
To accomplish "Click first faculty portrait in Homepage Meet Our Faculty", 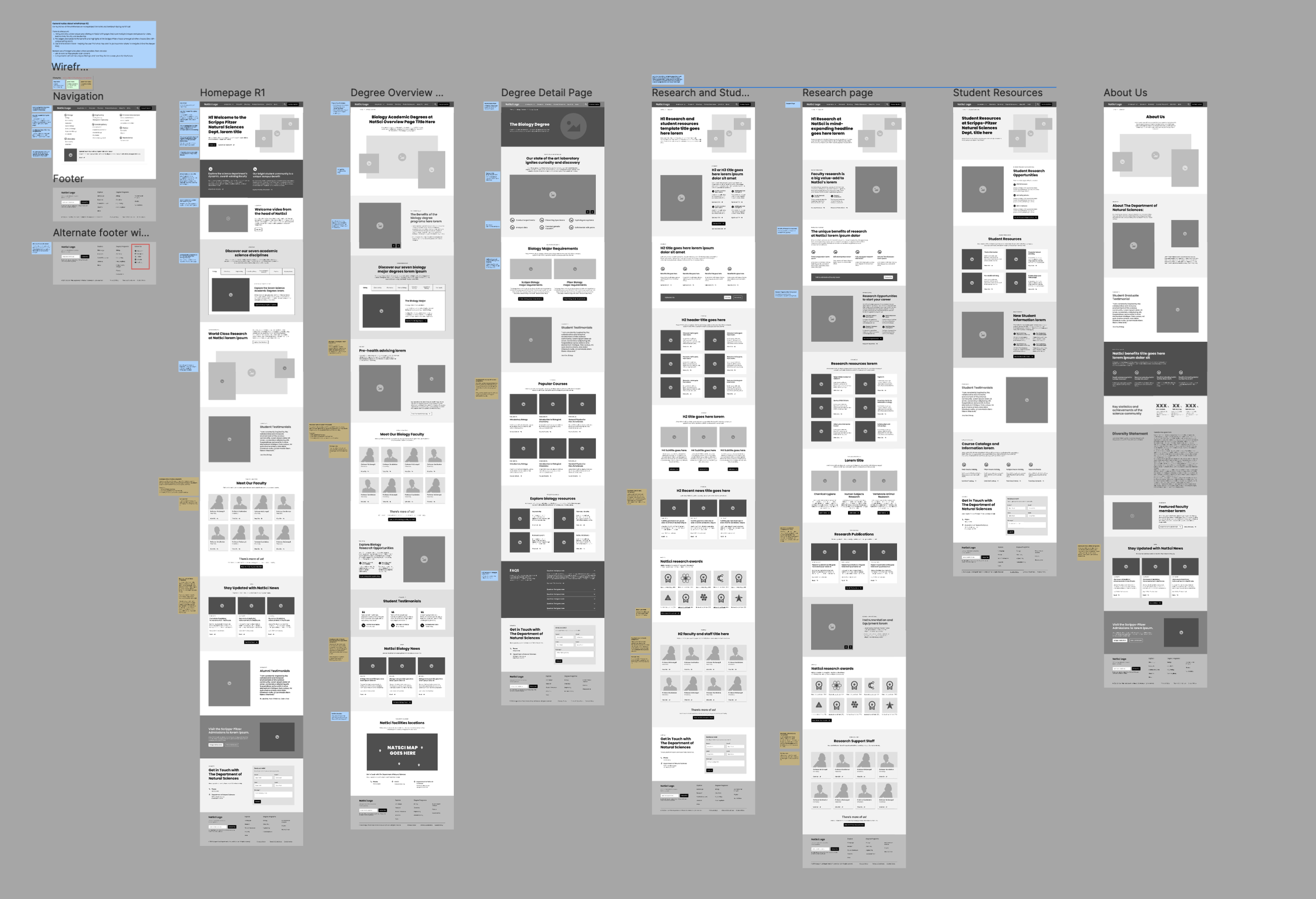I will coord(218,502).
